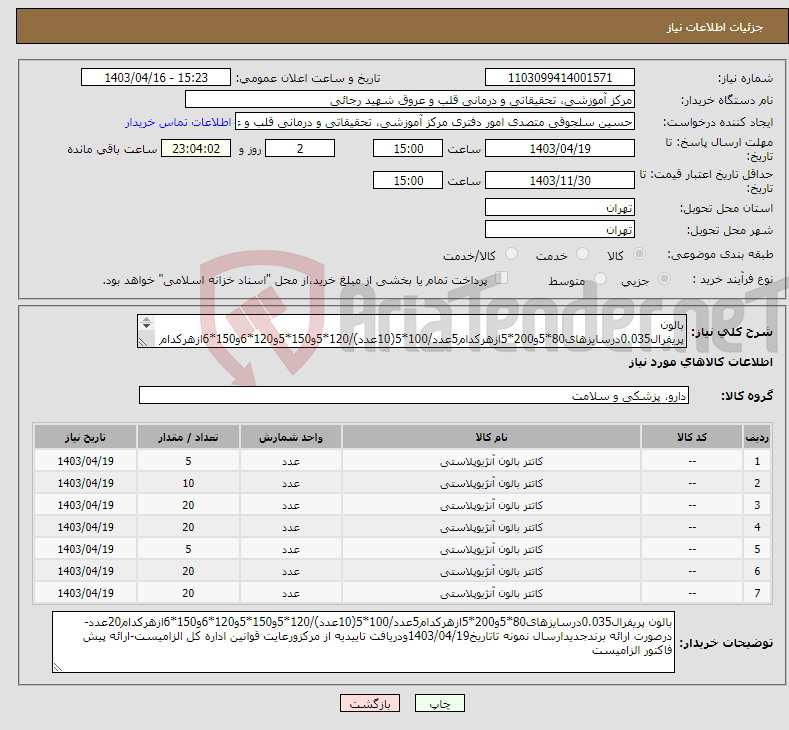Viewport: 789px width, 730px height.
Task: Click the اطلاعات کالاهای مورد نیاز section title
Action: coord(700,362)
